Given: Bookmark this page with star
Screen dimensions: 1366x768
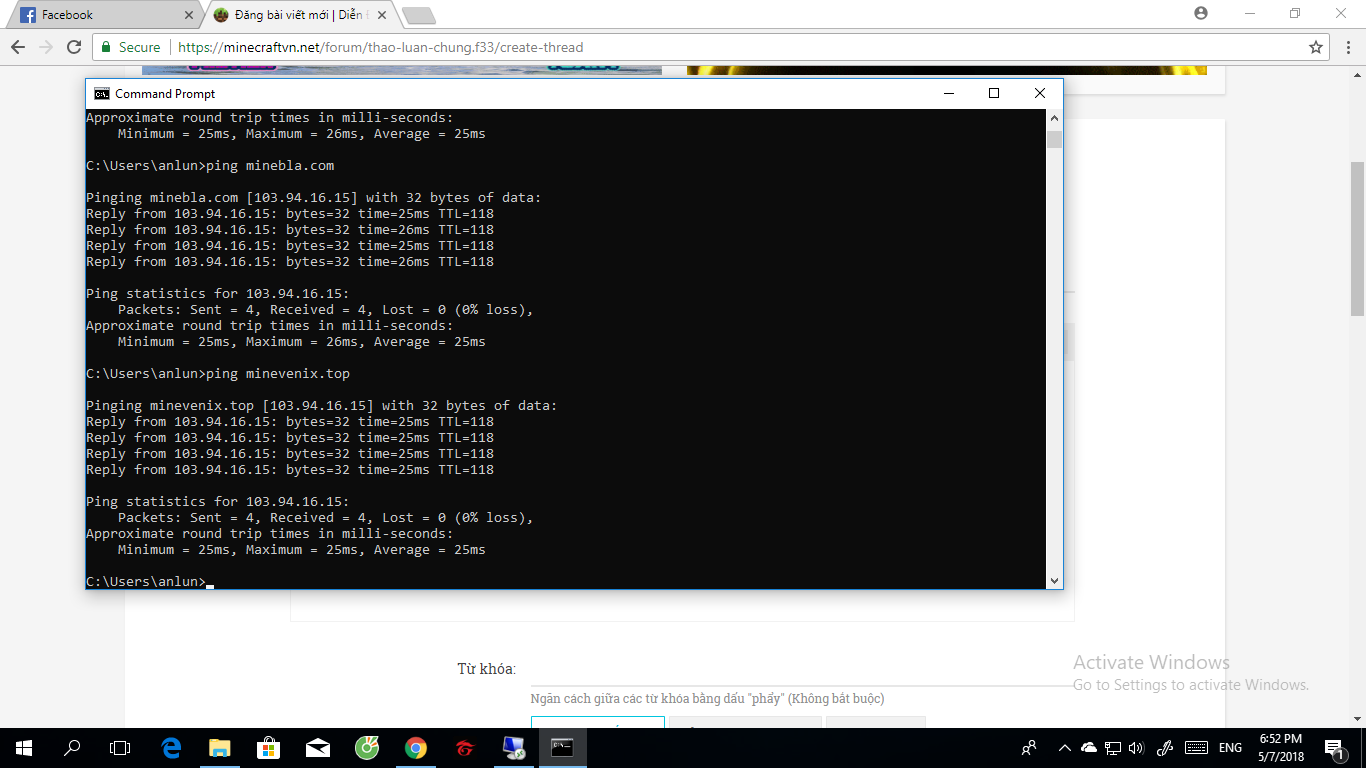Looking at the screenshot, I should [x=1315, y=47].
